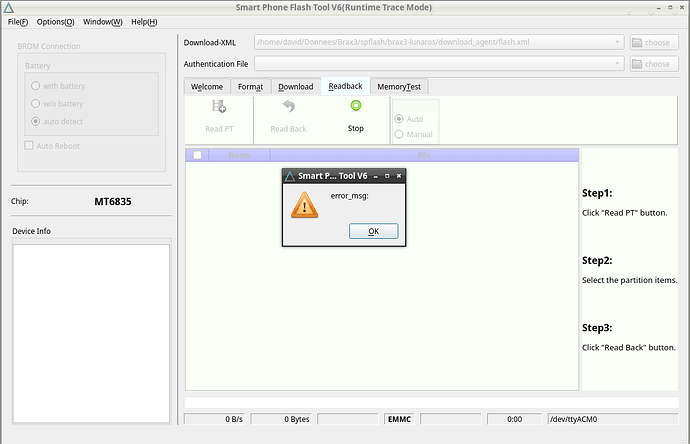Click inside the Device Info text area
Screen dimensions: 690x444
(x=91, y=334)
